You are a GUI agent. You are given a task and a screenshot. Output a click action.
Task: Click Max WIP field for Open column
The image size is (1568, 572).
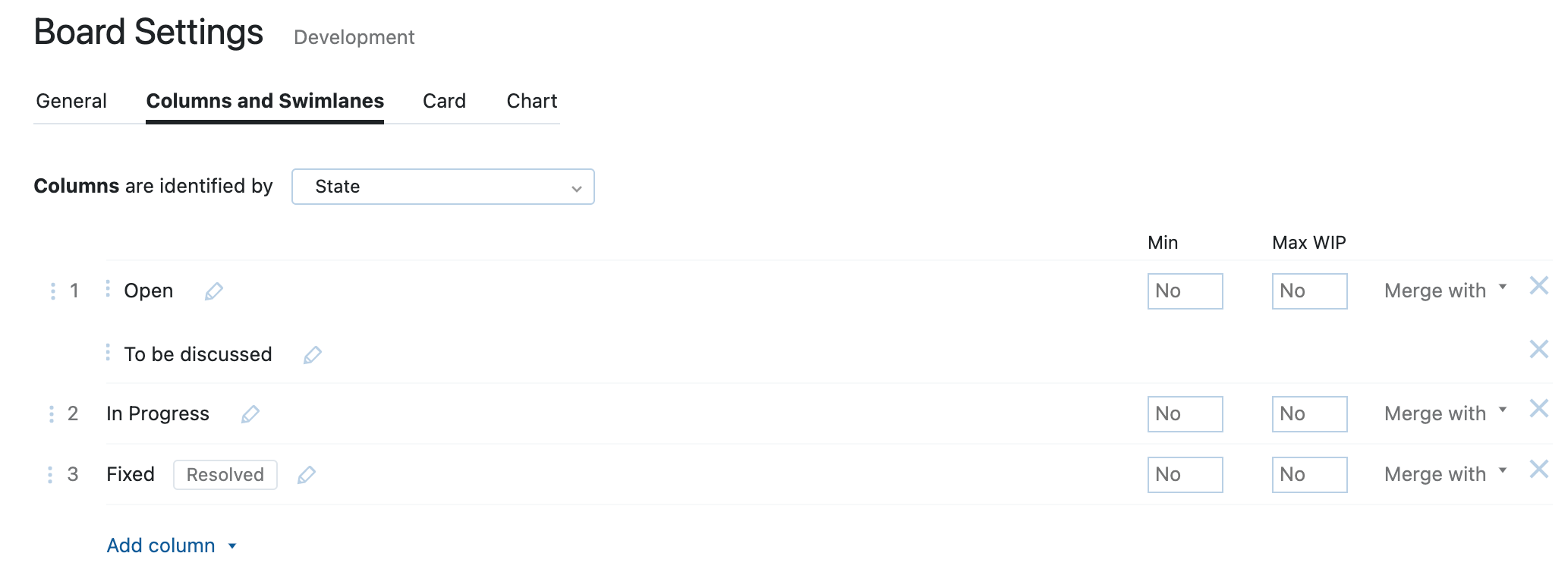click(1309, 291)
